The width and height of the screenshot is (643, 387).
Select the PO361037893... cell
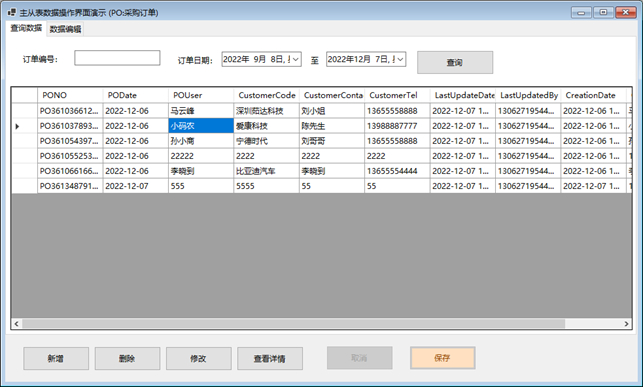pyautogui.click(x=70, y=126)
